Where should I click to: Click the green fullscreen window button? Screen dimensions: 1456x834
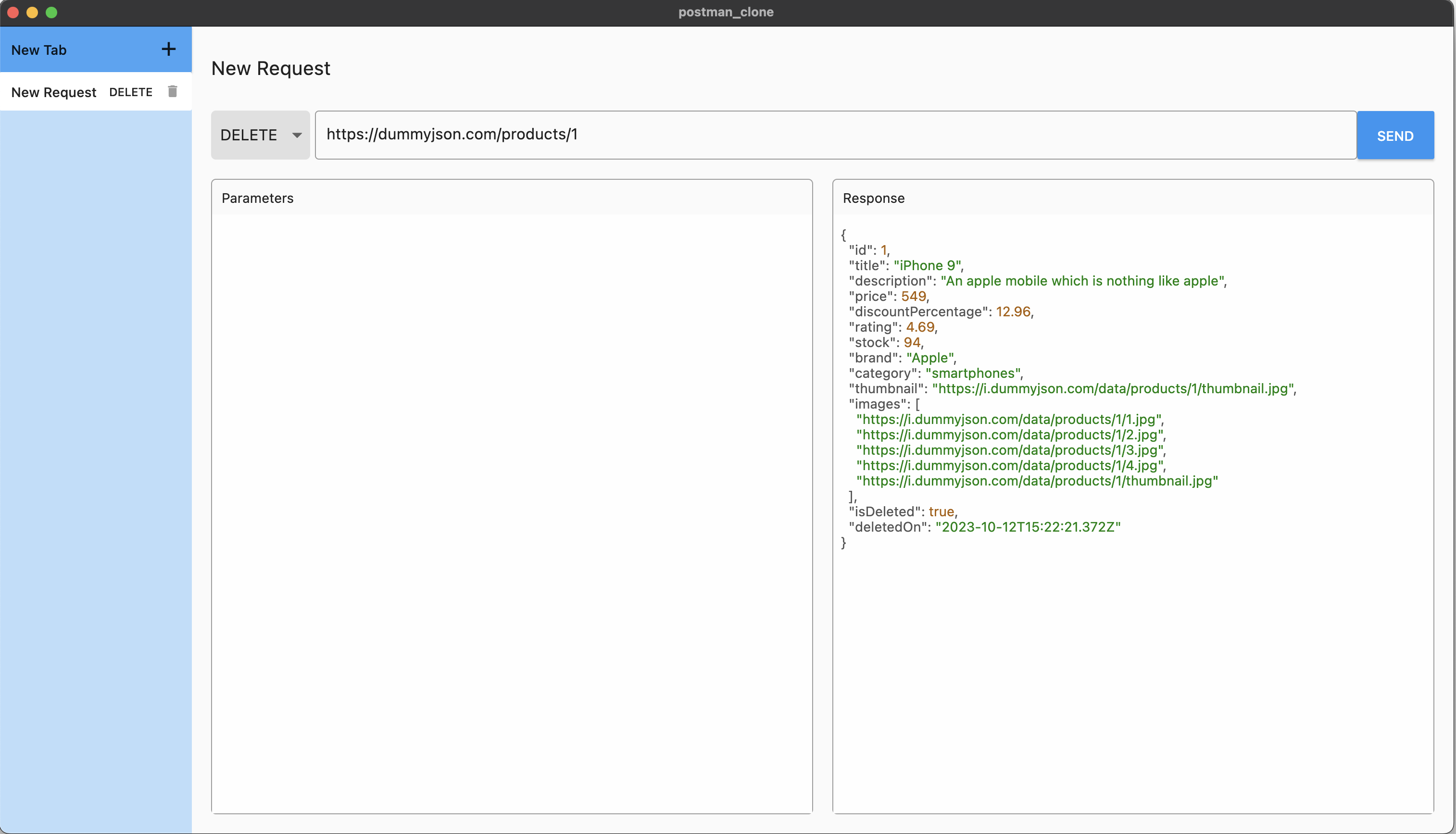pos(51,12)
